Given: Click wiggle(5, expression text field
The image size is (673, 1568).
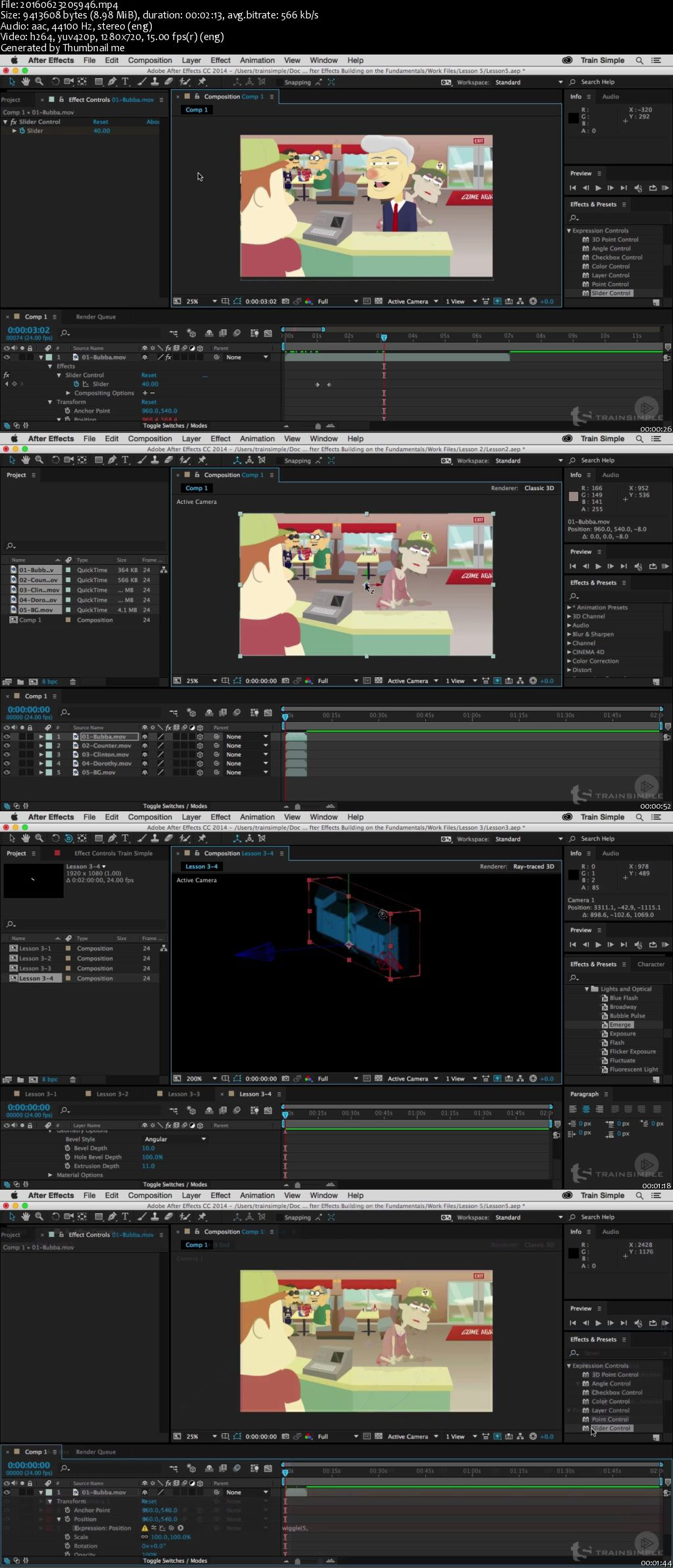Looking at the screenshot, I should (x=295, y=1528).
